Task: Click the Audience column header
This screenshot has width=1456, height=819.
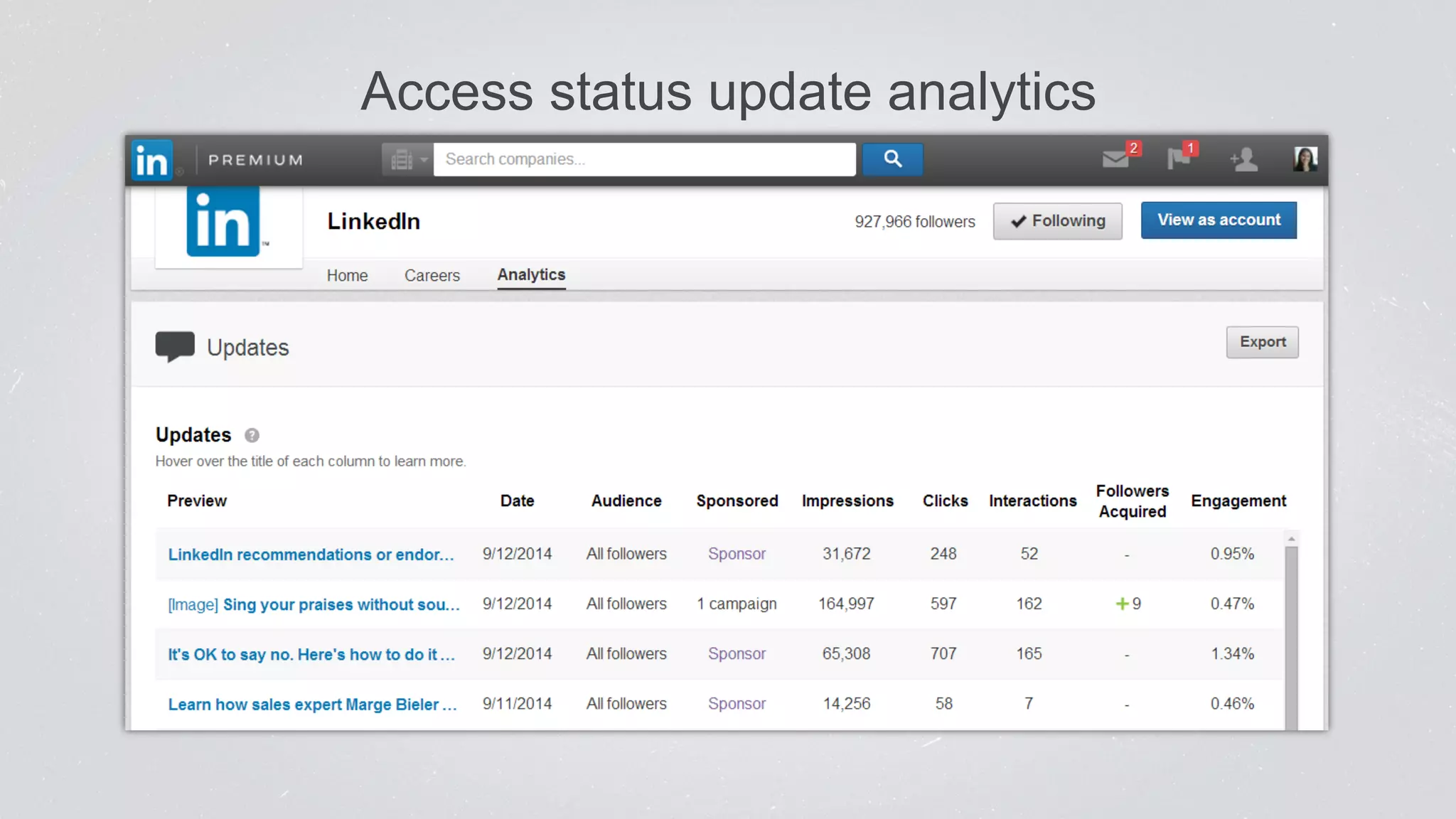Action: [x=626, y=501]
